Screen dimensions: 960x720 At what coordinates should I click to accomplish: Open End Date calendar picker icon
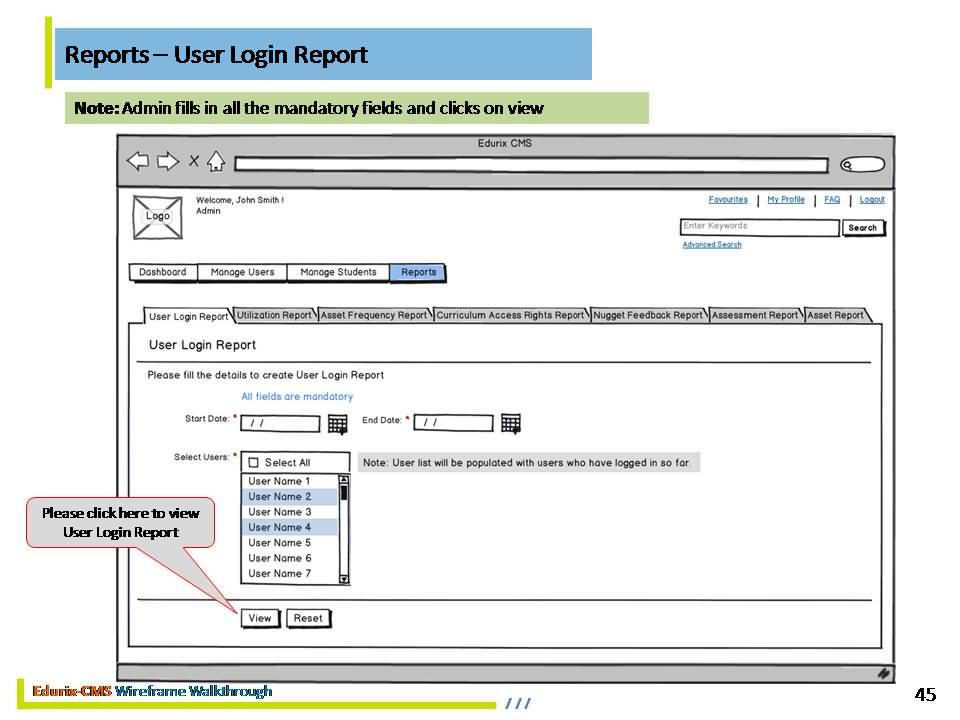[511, 424]
